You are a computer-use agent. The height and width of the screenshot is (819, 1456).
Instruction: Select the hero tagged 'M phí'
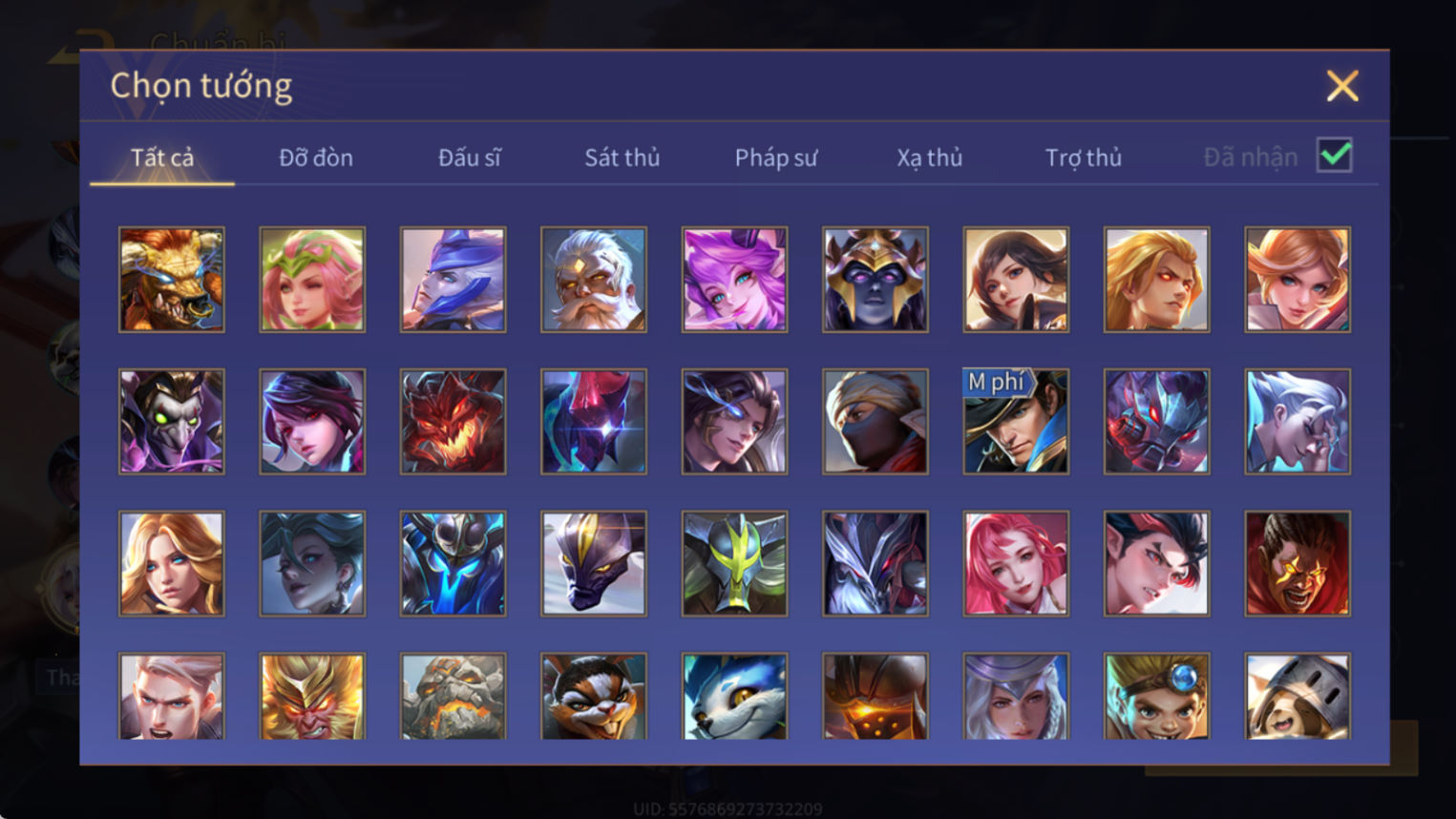(x=1016, y=421)
